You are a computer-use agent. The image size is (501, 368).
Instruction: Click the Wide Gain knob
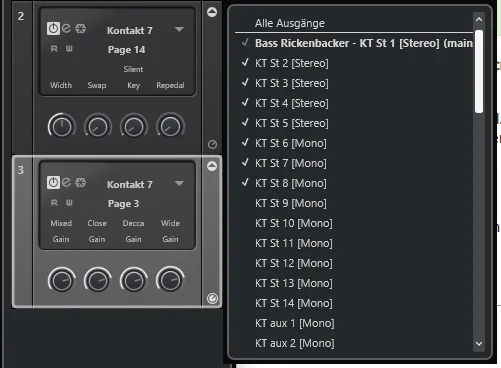click(x=170, y=280)
